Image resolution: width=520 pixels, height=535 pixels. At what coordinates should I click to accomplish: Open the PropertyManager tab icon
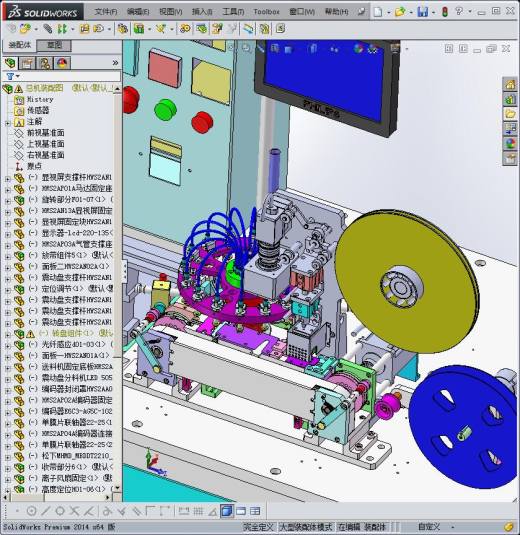pos(27,63)
